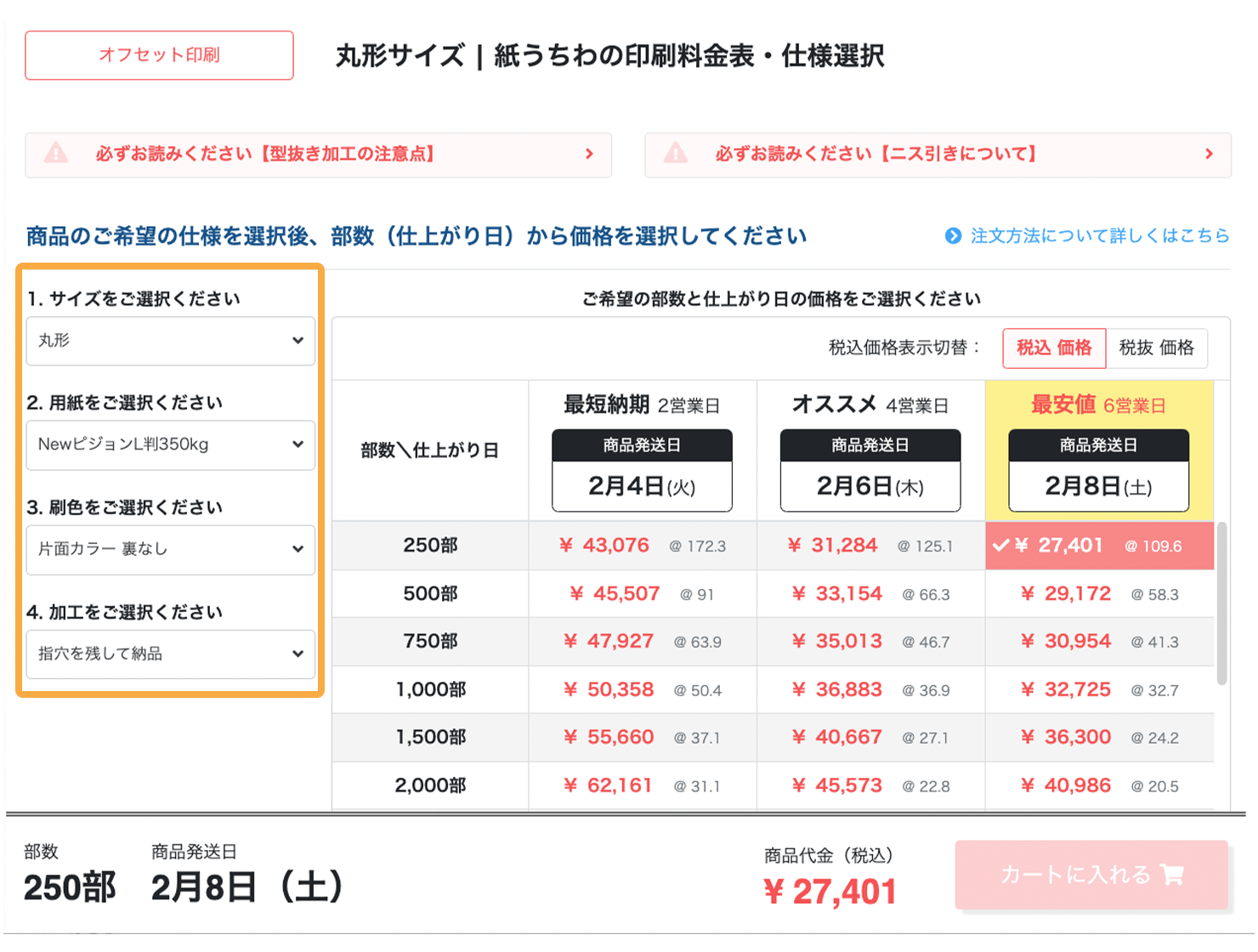Click the warning icon on ニス引きについて banner
Screen dimensions: 1258x952
[x=675, y=155]
